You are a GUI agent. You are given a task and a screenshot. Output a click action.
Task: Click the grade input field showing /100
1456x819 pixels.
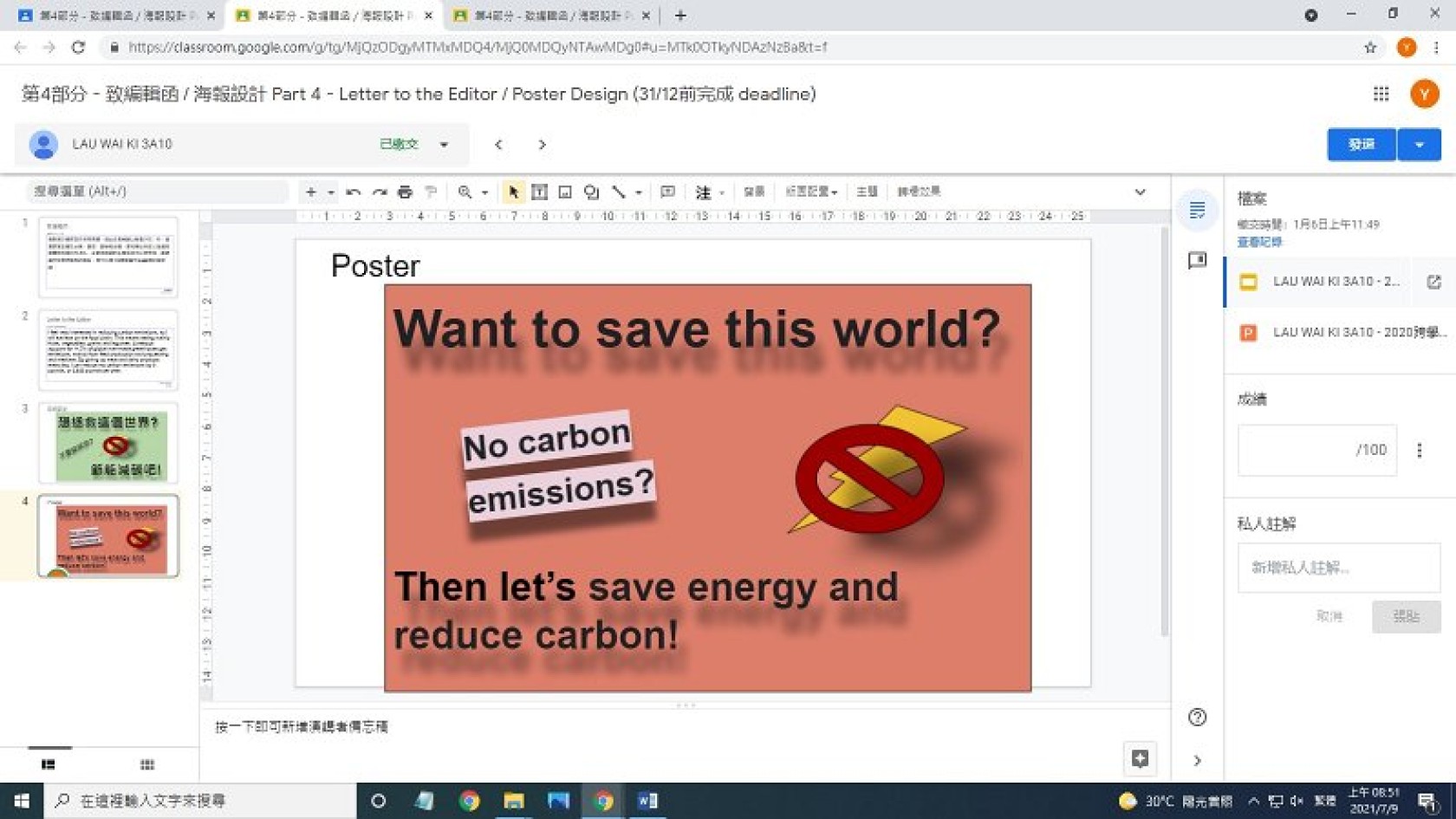click(1316, 450)
